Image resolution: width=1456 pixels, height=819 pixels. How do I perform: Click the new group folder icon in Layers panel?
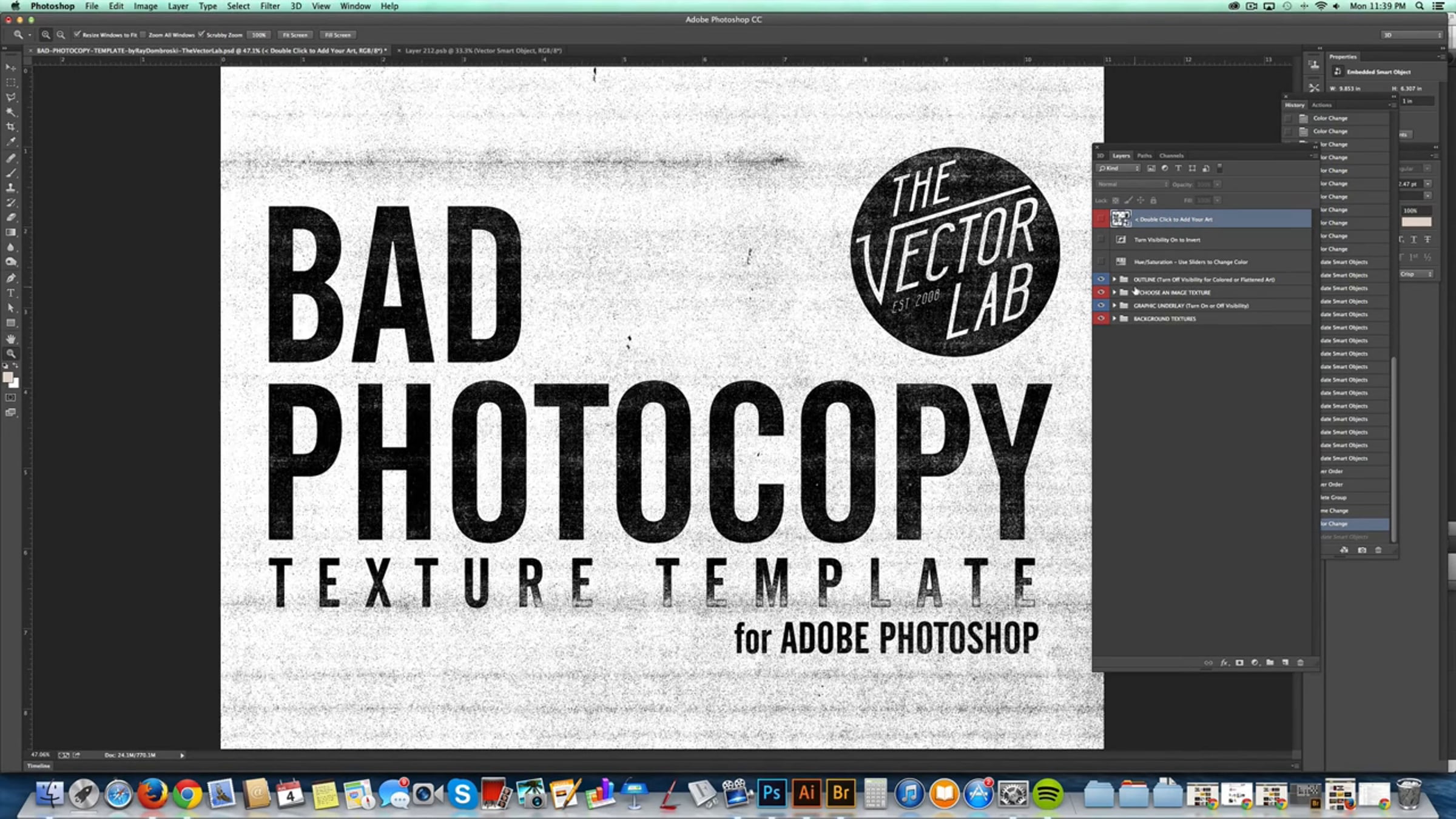tap(1270, 662)
